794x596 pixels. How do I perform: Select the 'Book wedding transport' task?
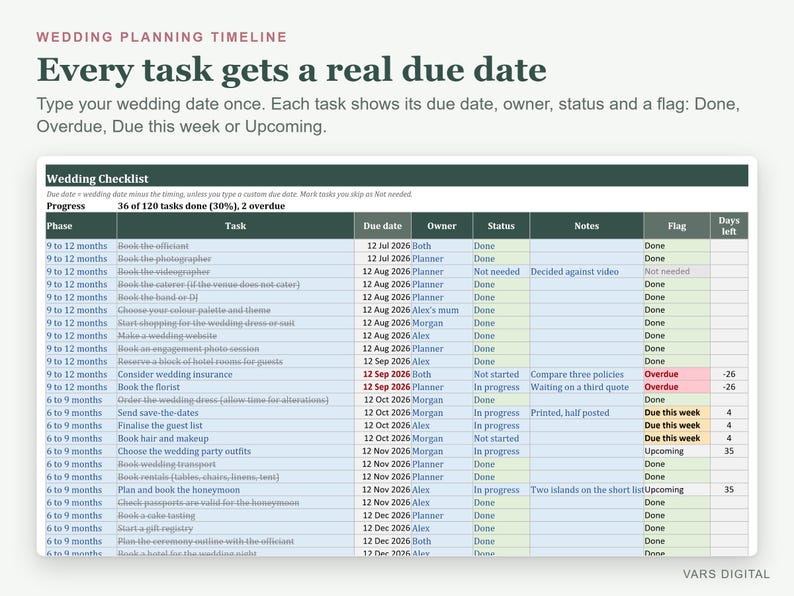235,464
